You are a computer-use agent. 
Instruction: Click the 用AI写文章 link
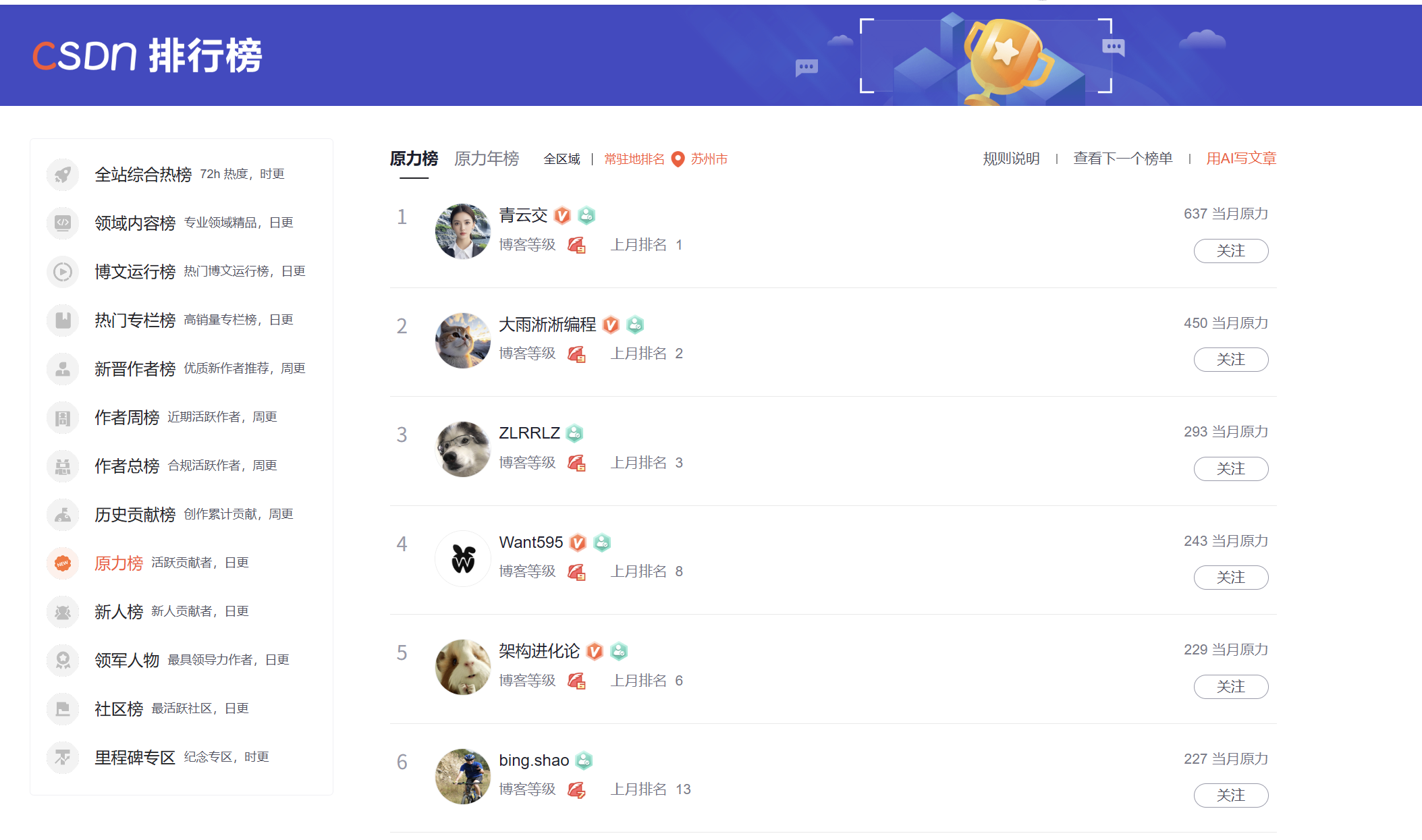click(x=1241, y=159)
